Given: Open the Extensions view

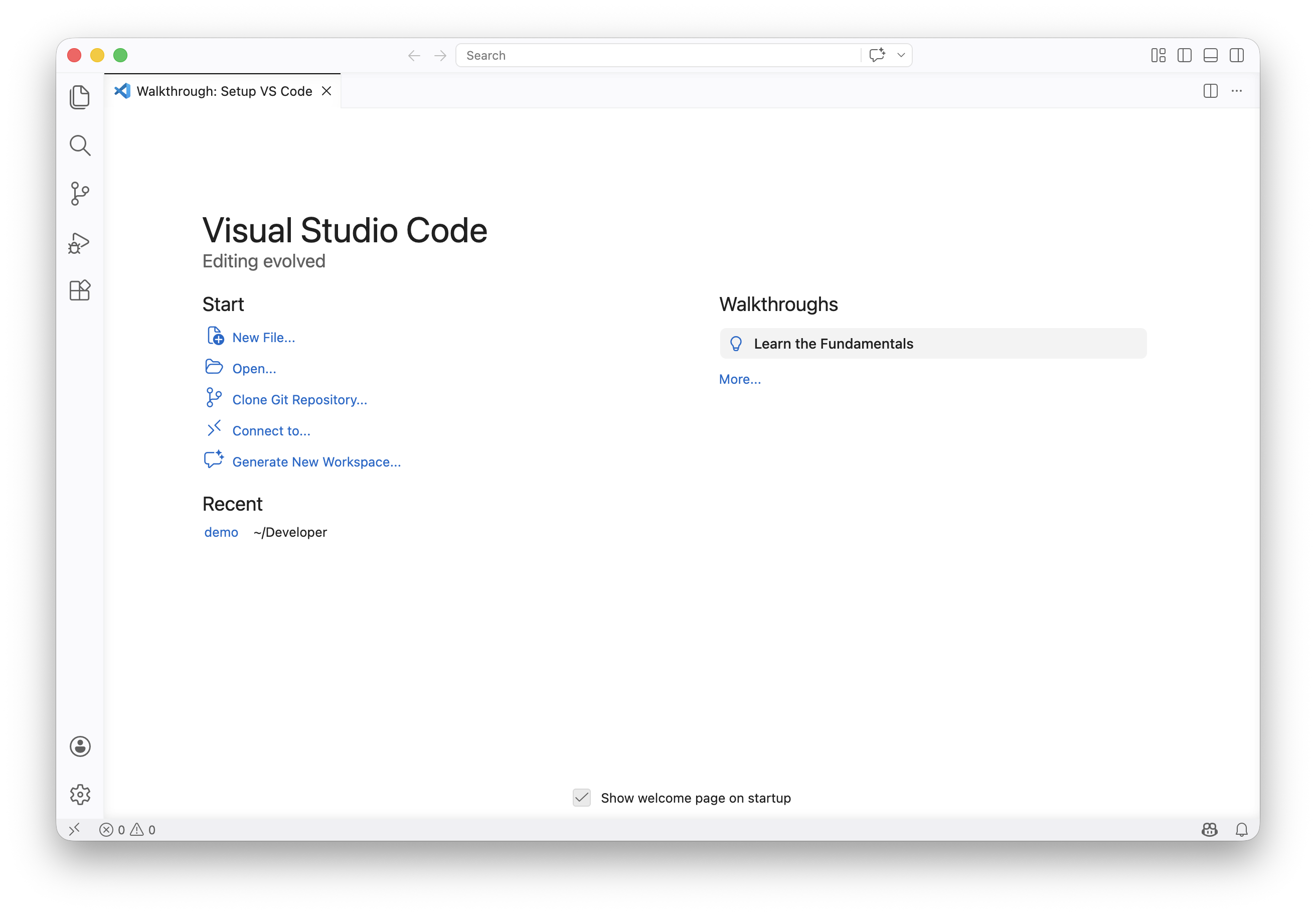Looking at the screenshot, I should click(80, 290).
